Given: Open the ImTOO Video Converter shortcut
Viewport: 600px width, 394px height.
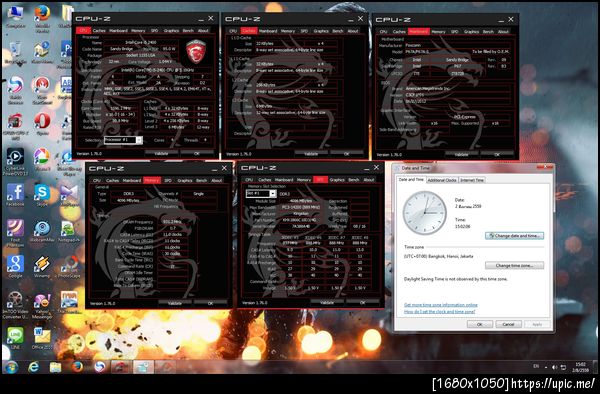Looking at the screenshot, I should (x=15, y=305).
